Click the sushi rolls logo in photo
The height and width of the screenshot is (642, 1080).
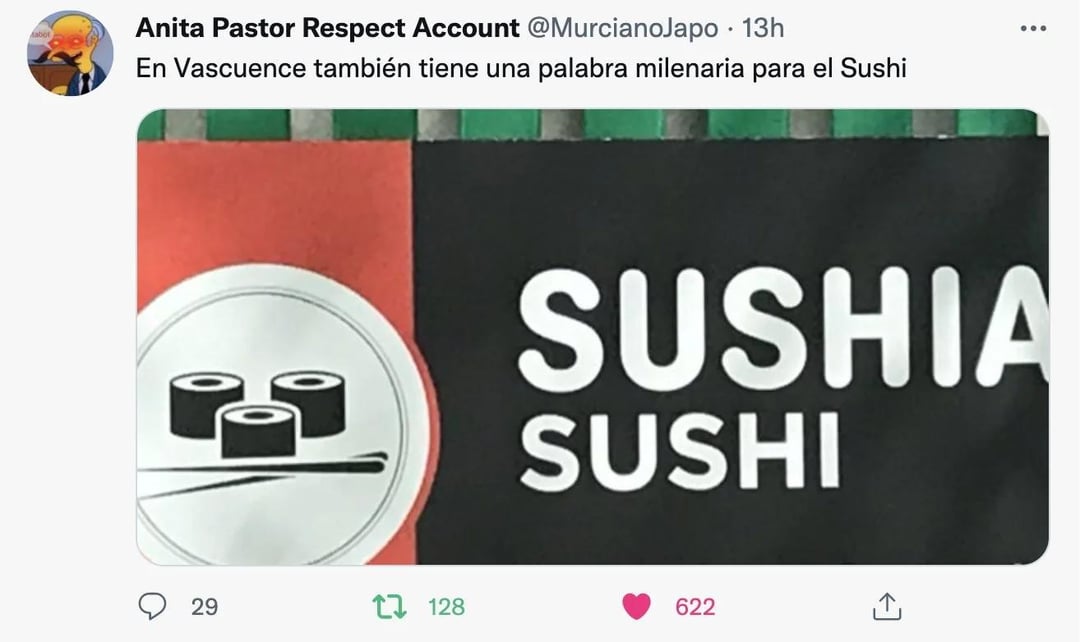(258, 415)
